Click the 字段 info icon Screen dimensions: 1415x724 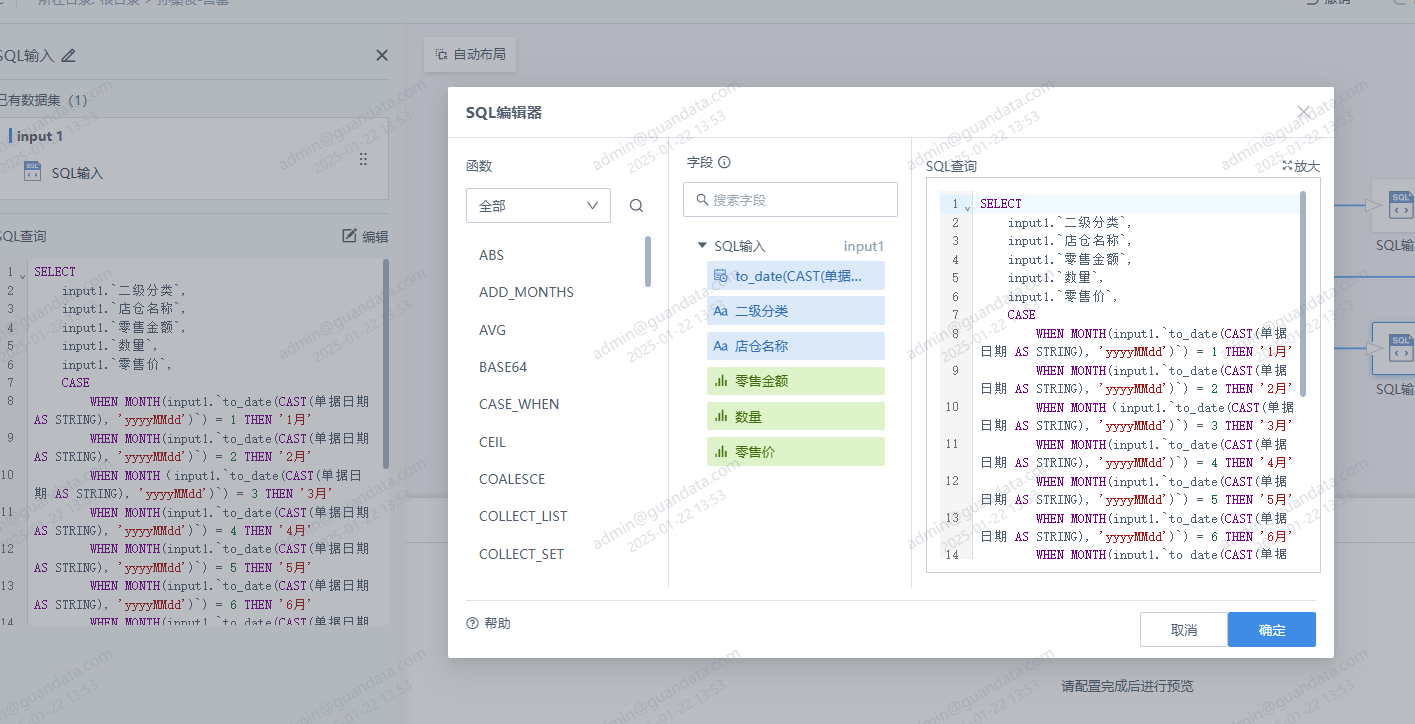725,162
